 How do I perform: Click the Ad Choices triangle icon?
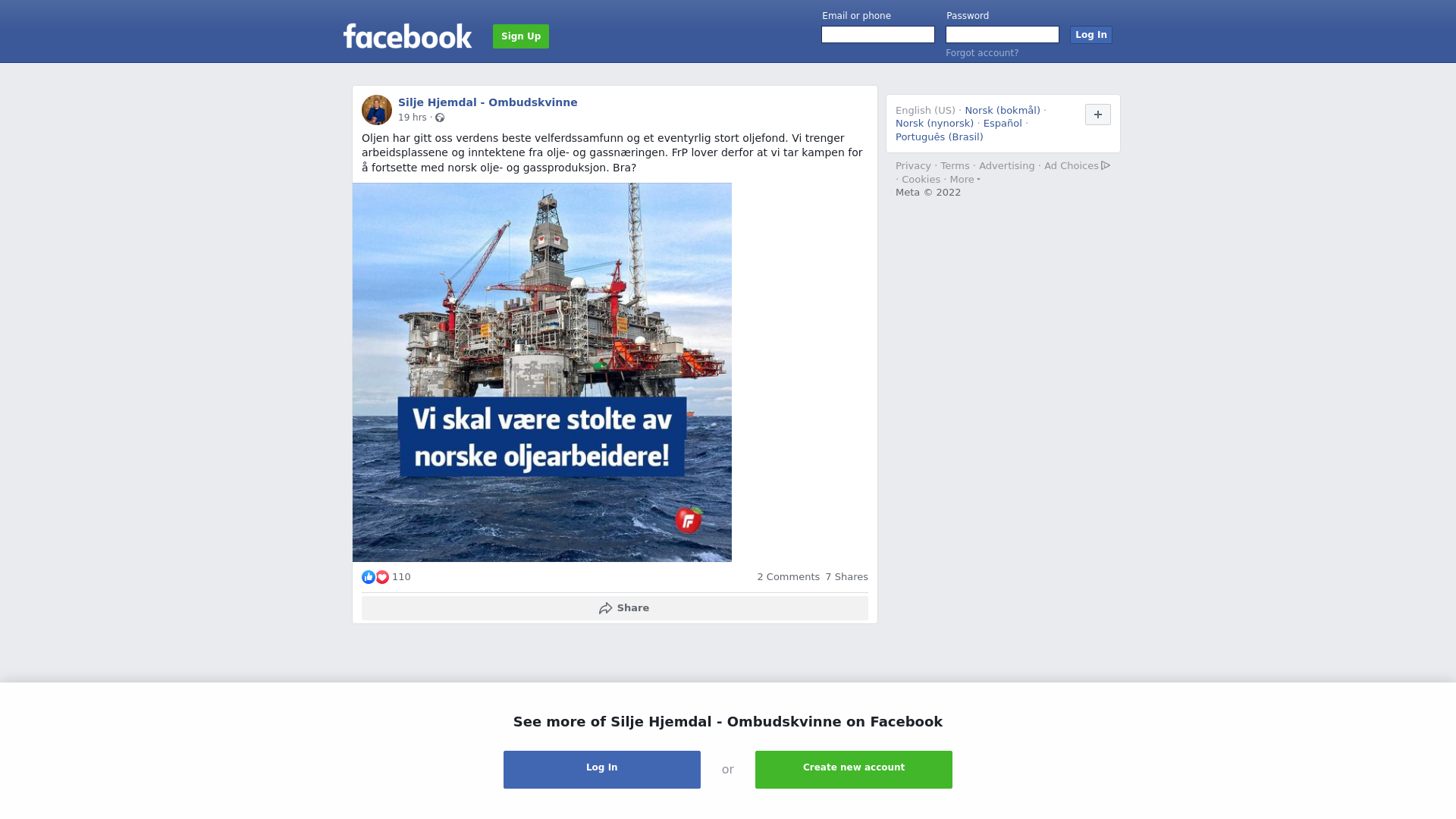(x=1106, y=165)
